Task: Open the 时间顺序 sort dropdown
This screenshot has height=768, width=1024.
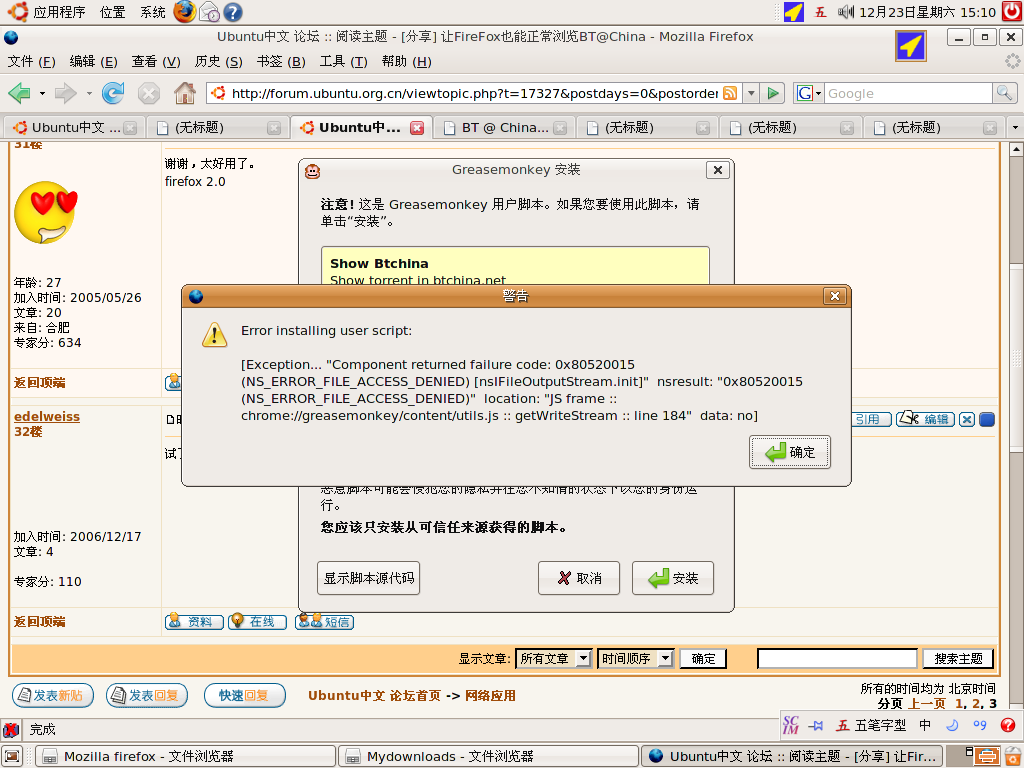Action: coord(635,658)
